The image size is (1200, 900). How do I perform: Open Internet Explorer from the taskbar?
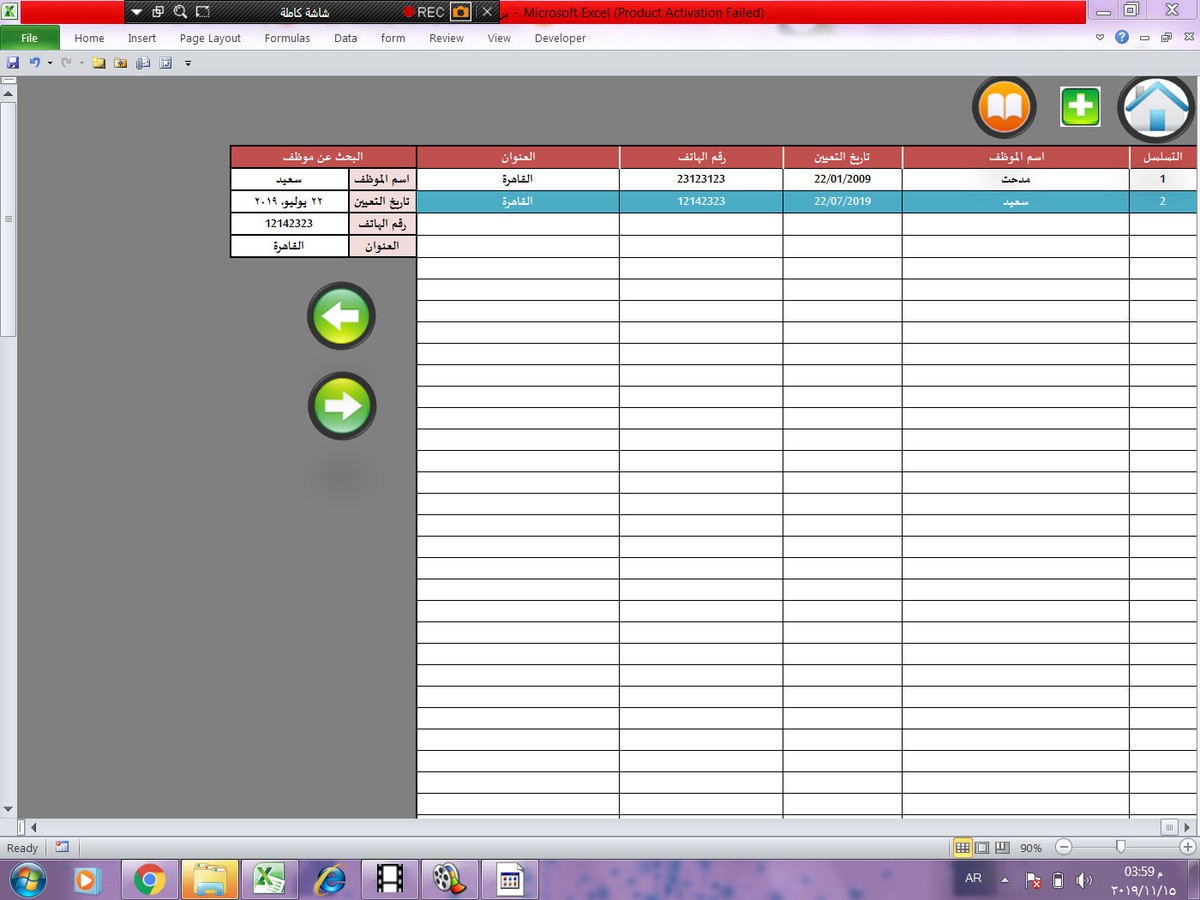click(330, 880)
